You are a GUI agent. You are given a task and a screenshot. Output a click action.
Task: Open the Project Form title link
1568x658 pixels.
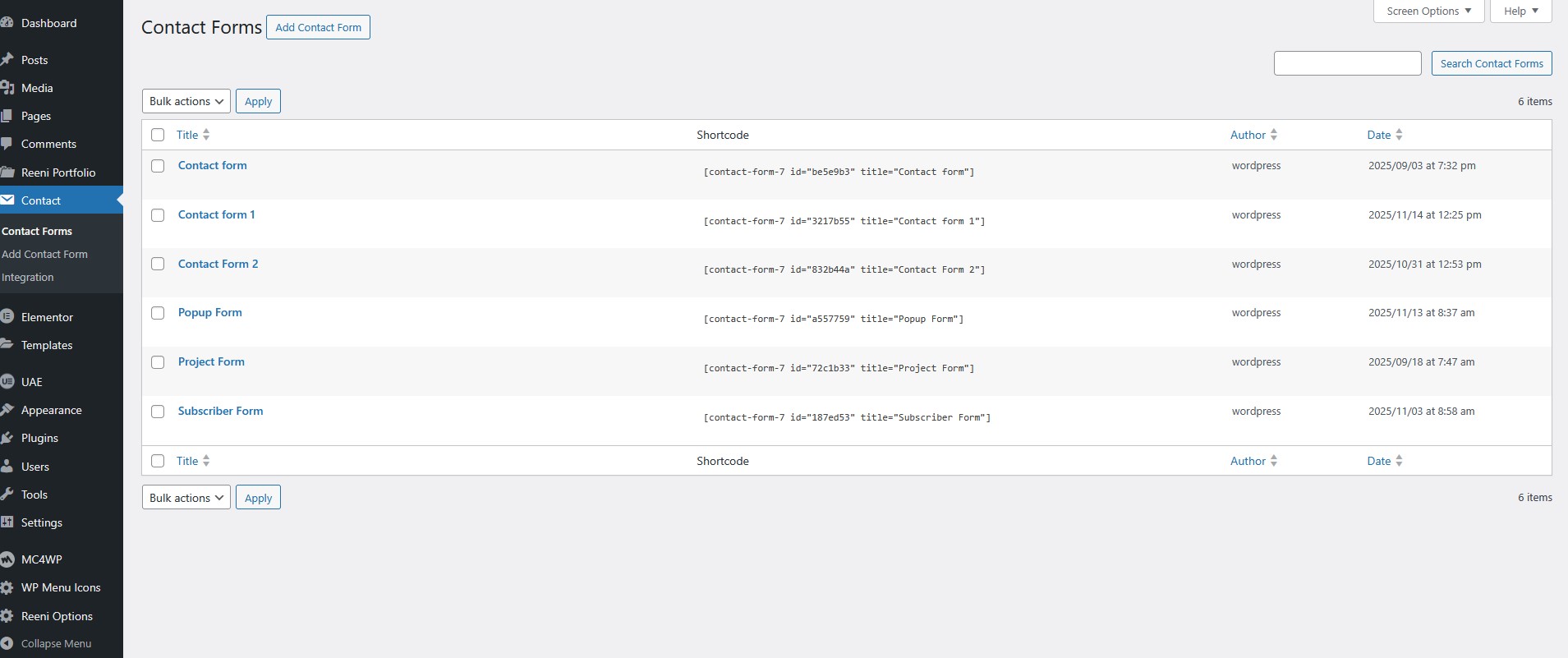211,361
